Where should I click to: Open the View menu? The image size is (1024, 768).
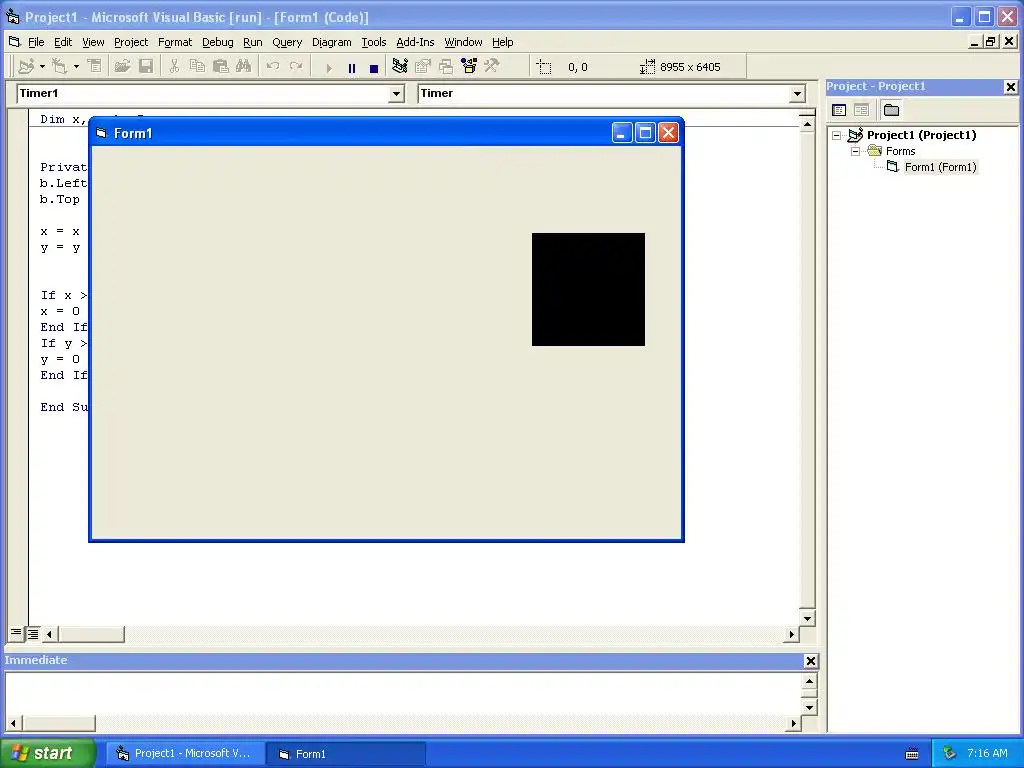tap(93, 42)
